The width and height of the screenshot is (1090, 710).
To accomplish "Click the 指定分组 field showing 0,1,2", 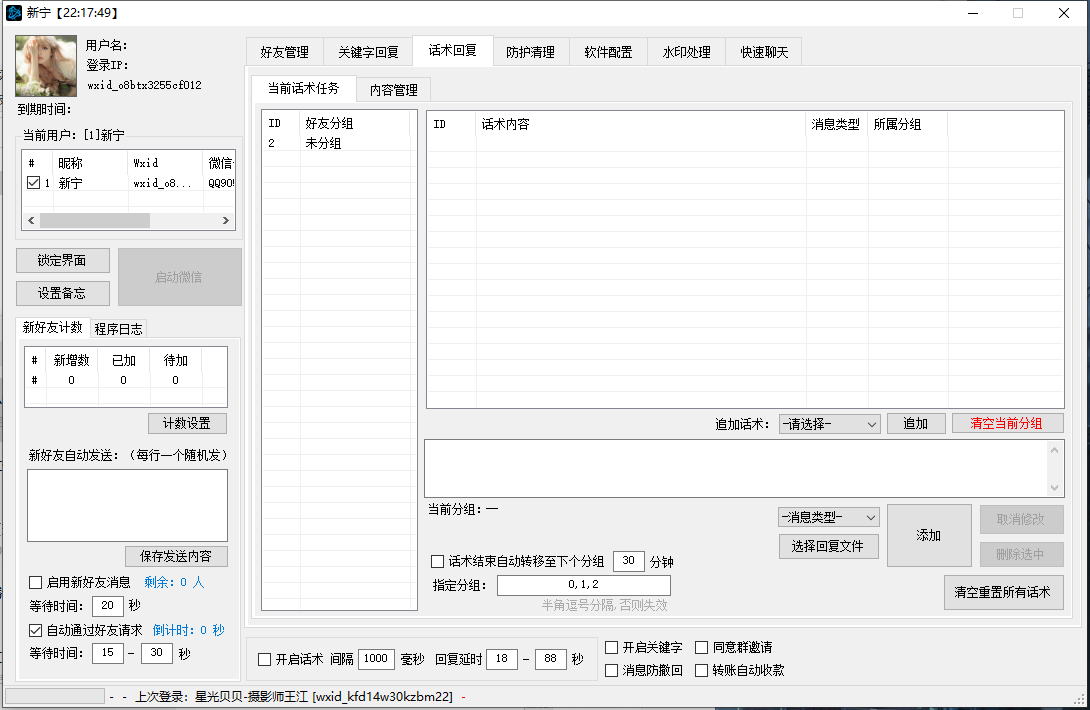I will 584,585.
